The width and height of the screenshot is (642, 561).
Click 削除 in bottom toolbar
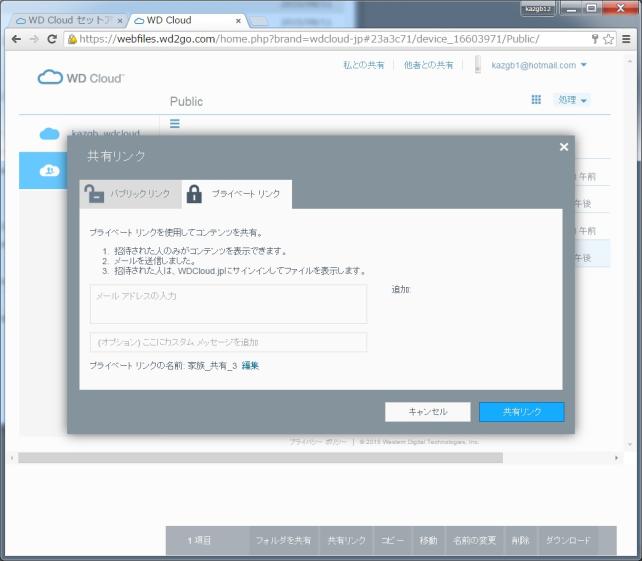point(521,541)
